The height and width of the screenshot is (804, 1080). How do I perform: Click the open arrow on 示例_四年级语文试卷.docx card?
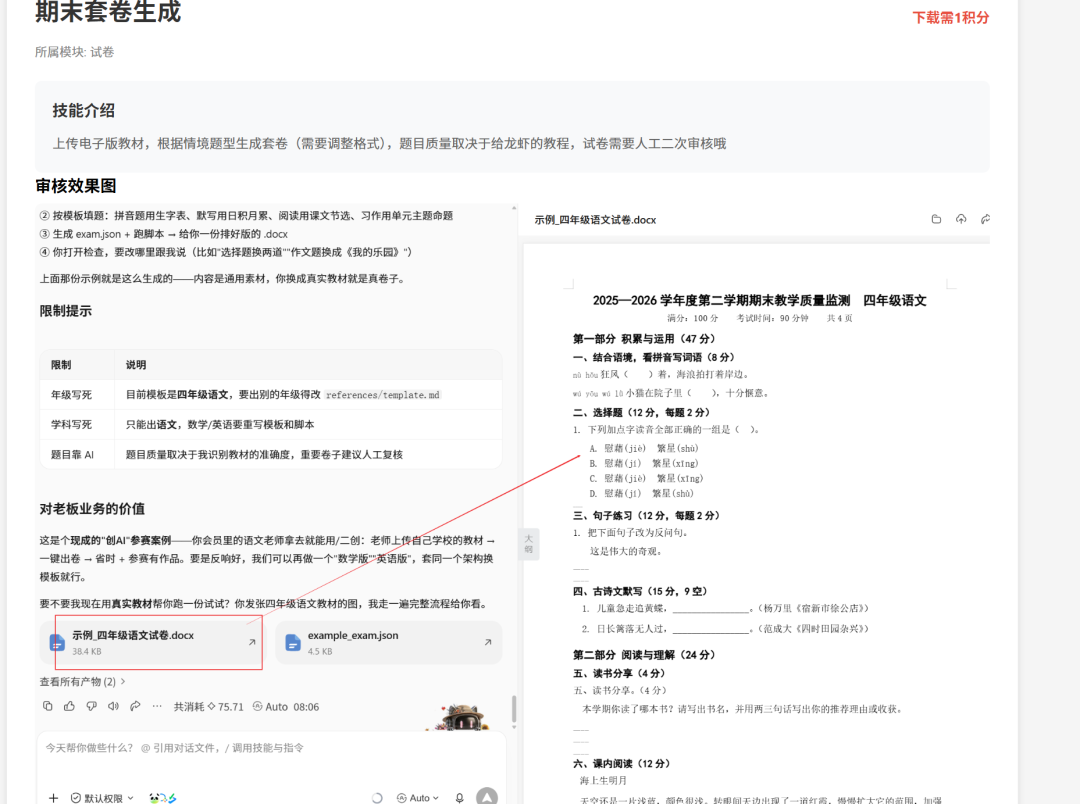coord(252,642)
